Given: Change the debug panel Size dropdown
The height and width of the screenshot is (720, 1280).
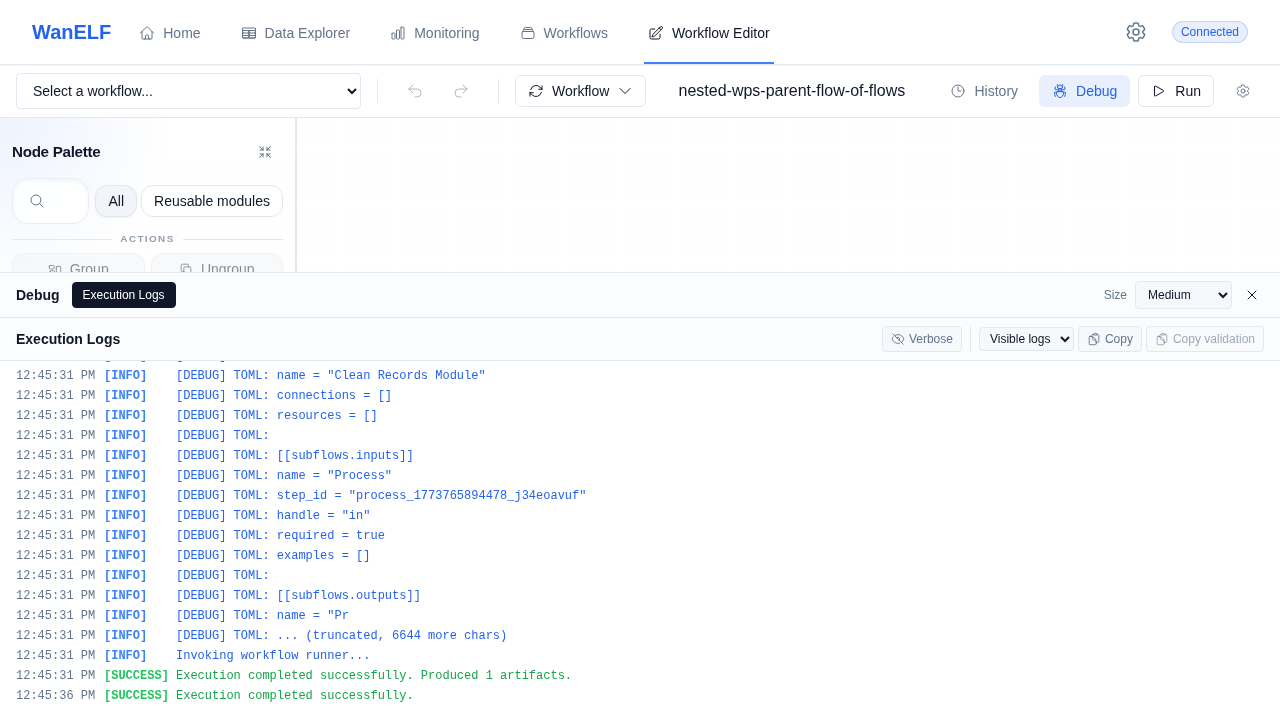Looking at the screenshot, I should tap(1183, 295).
